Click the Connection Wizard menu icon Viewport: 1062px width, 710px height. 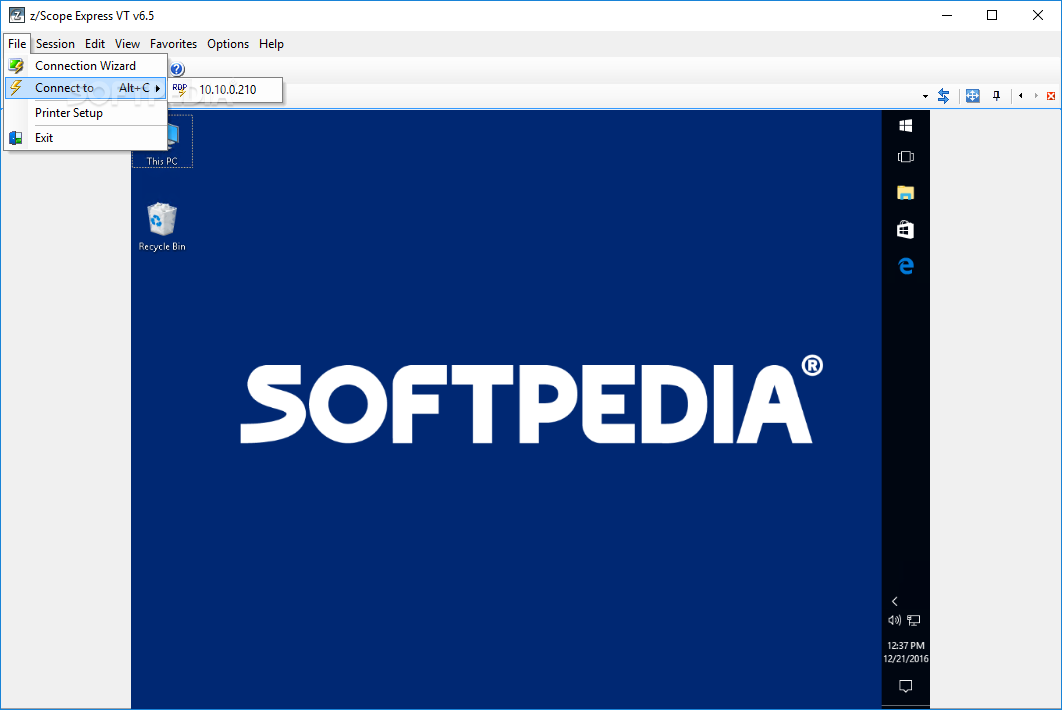click(x=16, y=66)
